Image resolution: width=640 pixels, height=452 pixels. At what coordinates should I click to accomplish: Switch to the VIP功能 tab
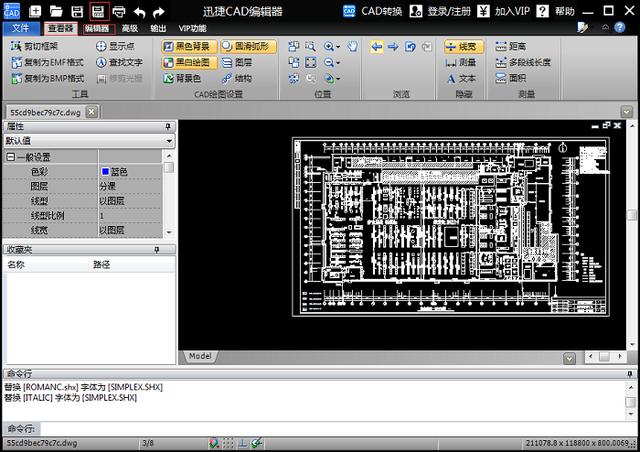[192, 28]
